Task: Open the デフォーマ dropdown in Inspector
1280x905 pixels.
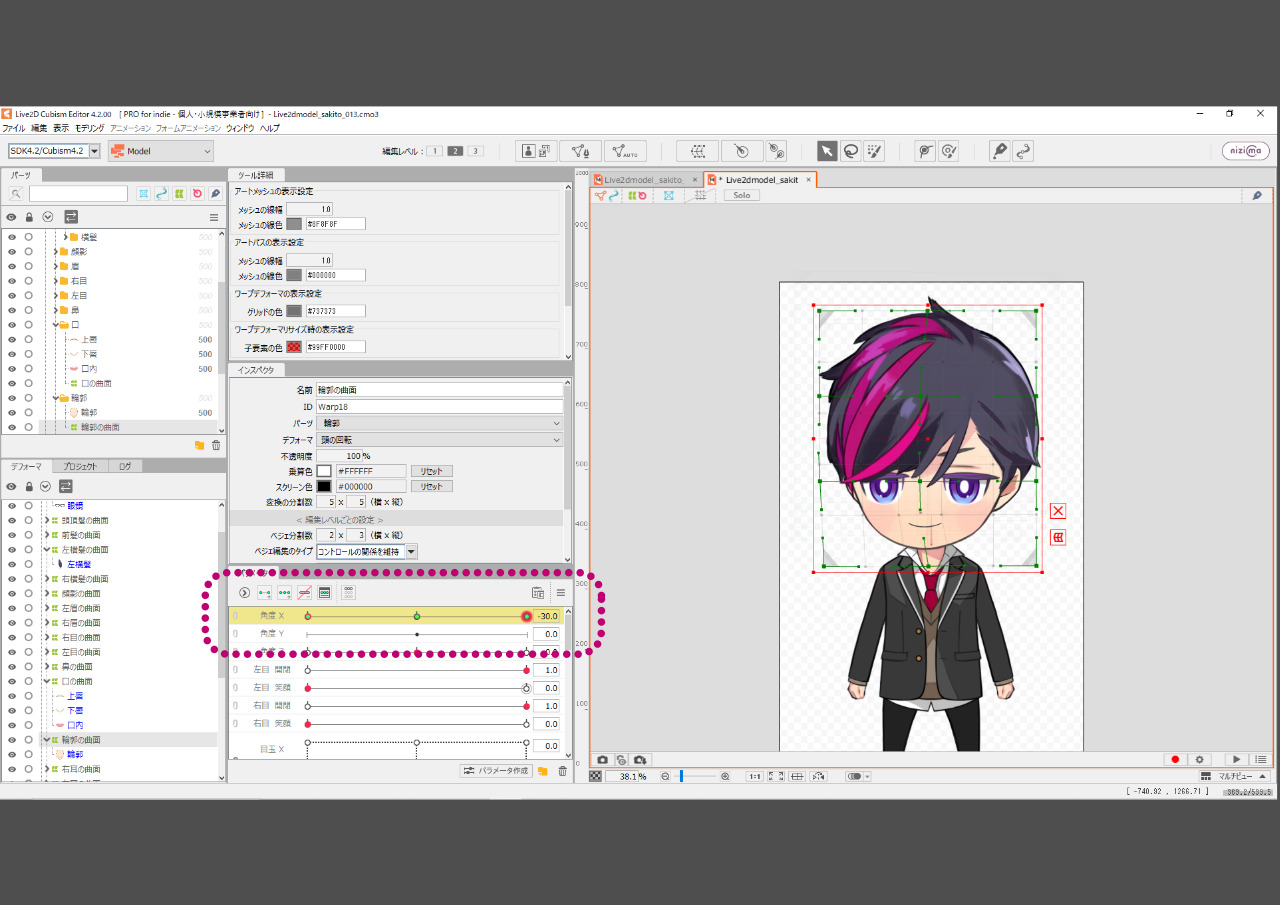Action: point(439,440)
